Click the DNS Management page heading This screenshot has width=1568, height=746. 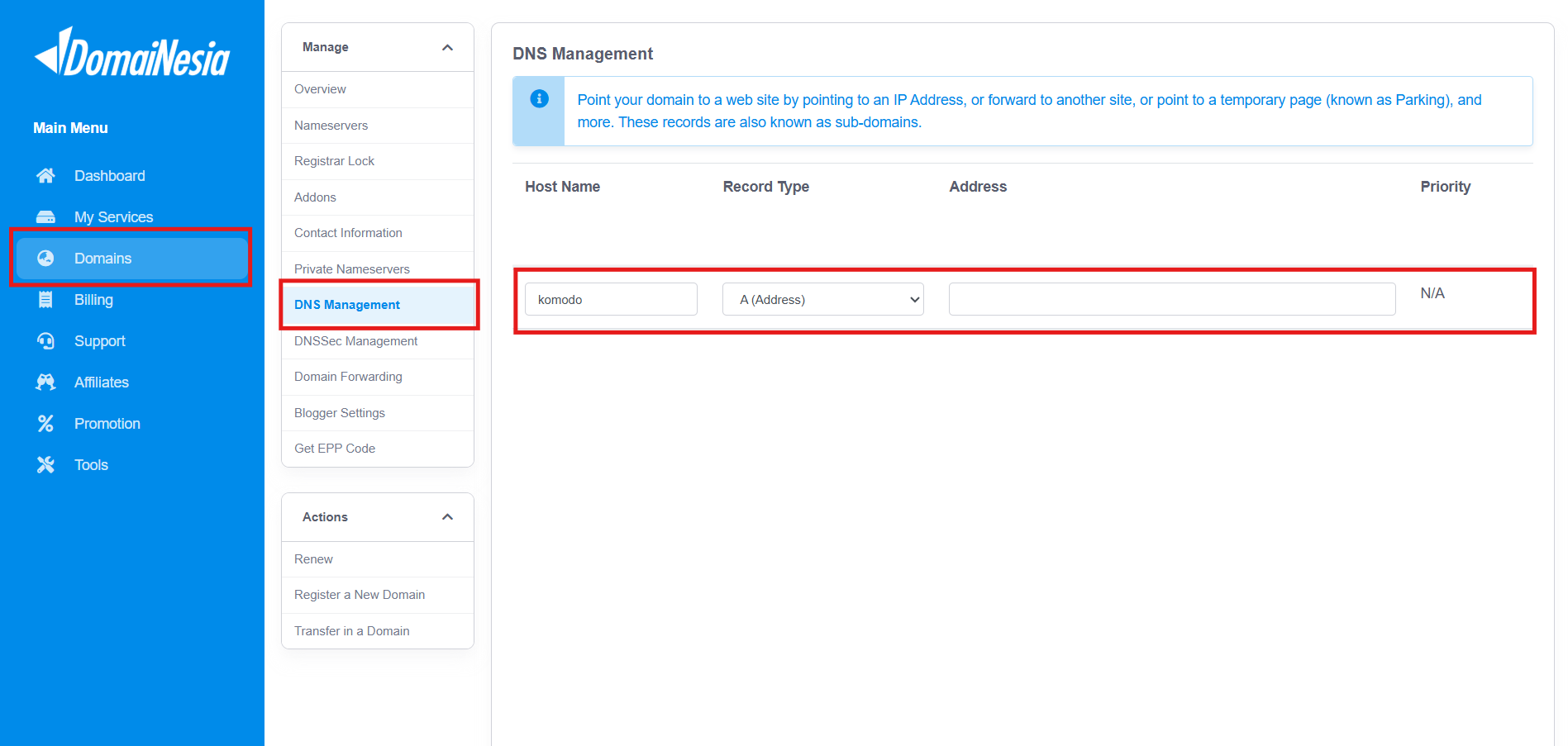pyautogui.click(x=583, y=54)
